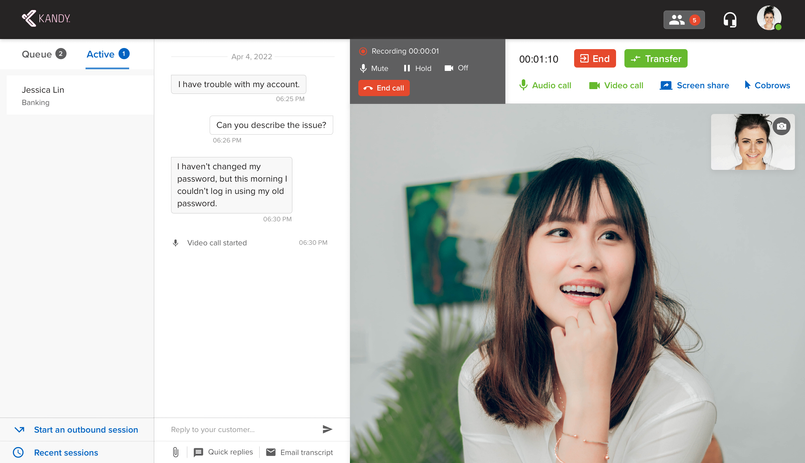Click the Recording indicator icon

363,51
